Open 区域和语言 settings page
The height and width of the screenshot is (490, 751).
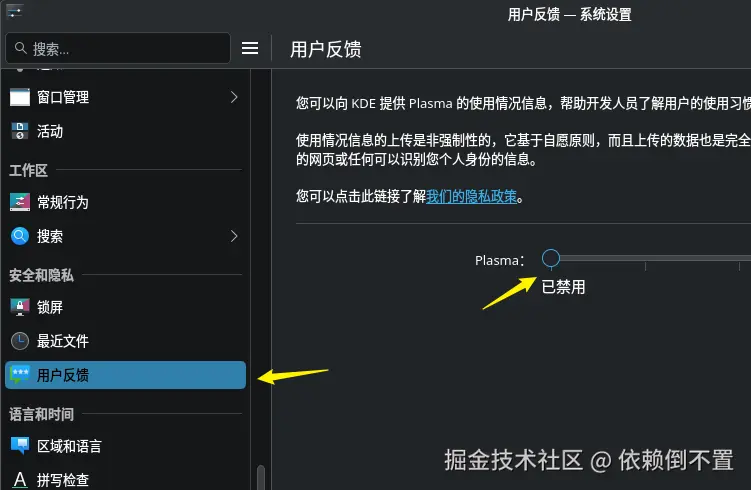(x=125, y=446)
